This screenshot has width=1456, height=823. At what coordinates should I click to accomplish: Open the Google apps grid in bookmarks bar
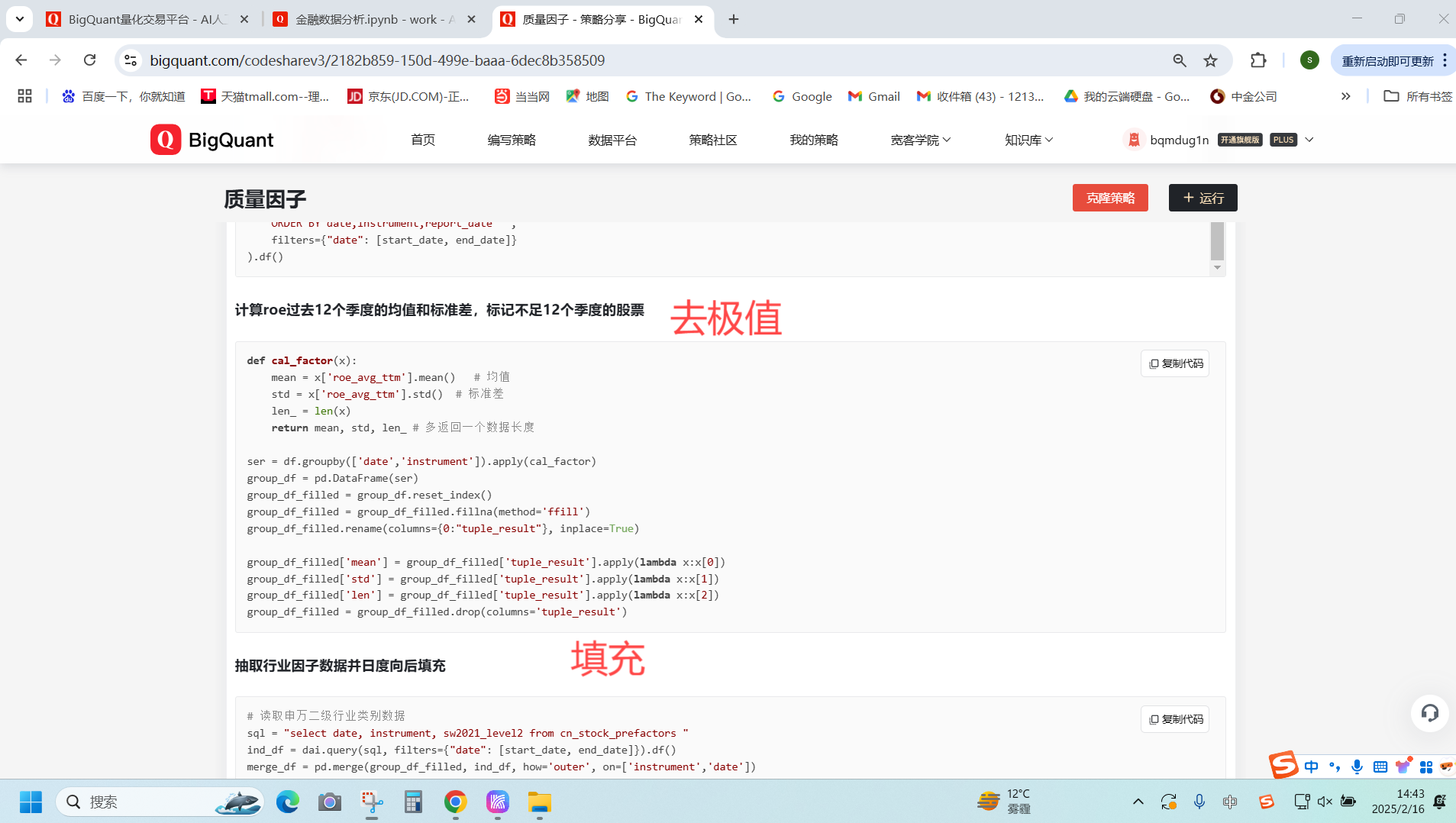(x=24, y=96)
